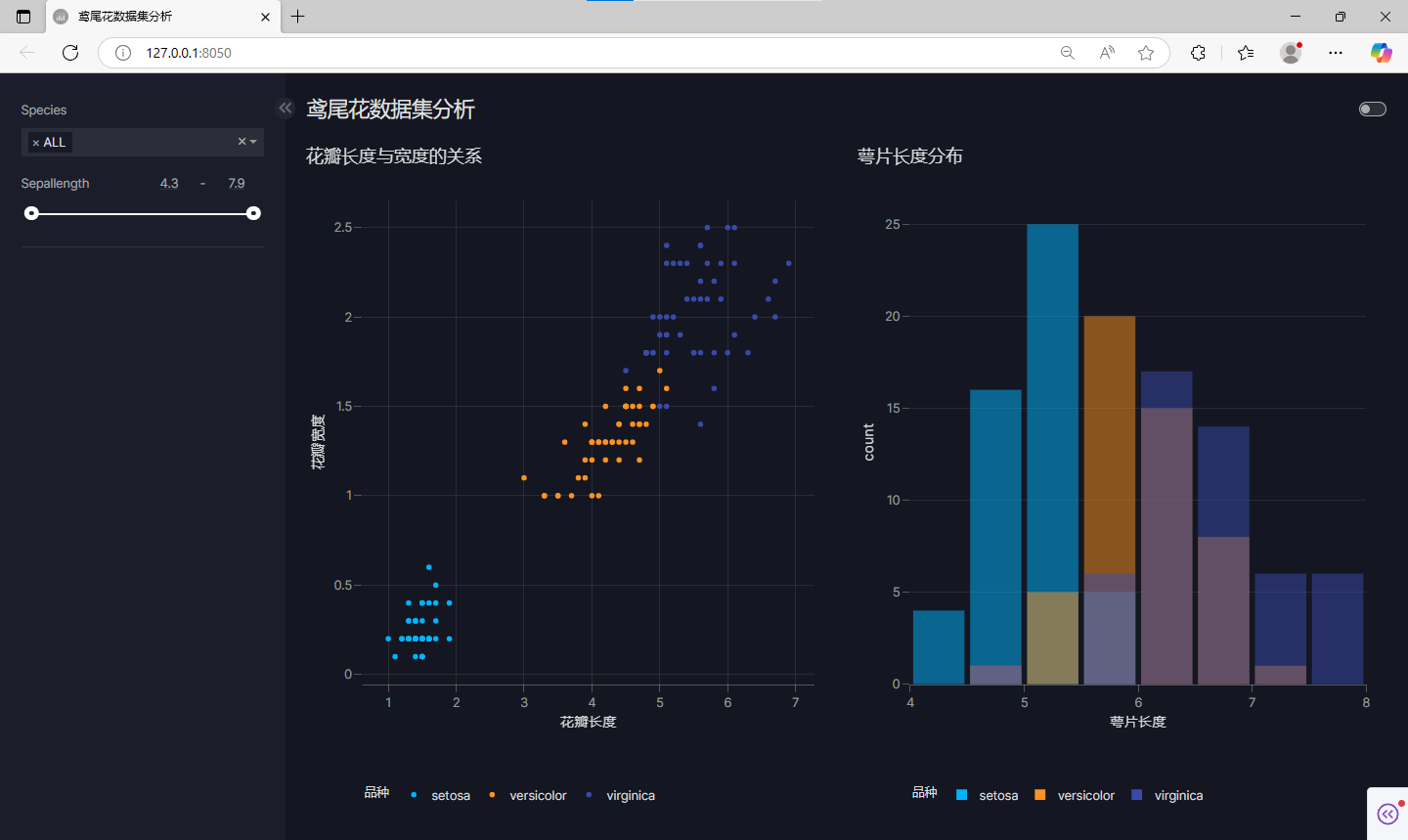Collapse the sidebar with the chevron
This screenshot has height=840, width=1408.
pyautogui.click(x=285, y=108)
